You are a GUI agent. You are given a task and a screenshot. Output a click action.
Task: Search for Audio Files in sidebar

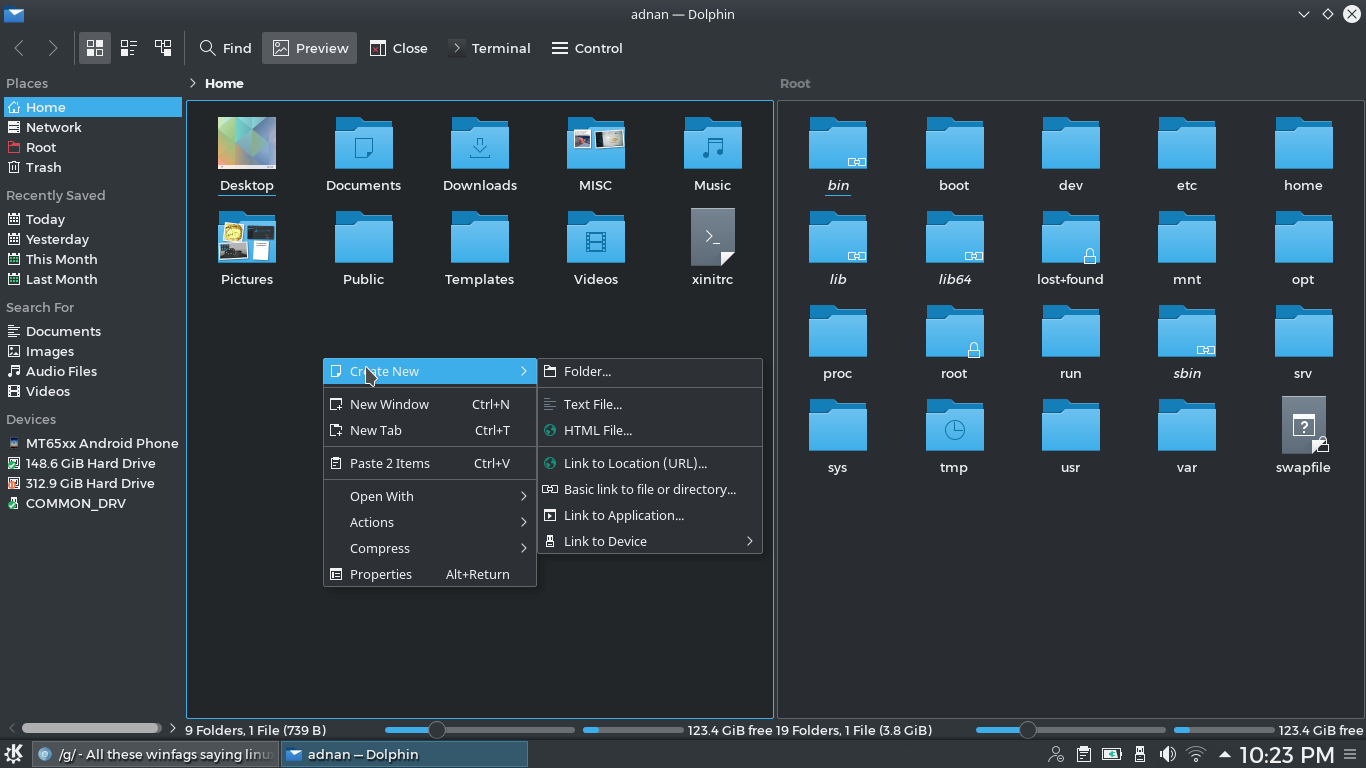[92, 371]
